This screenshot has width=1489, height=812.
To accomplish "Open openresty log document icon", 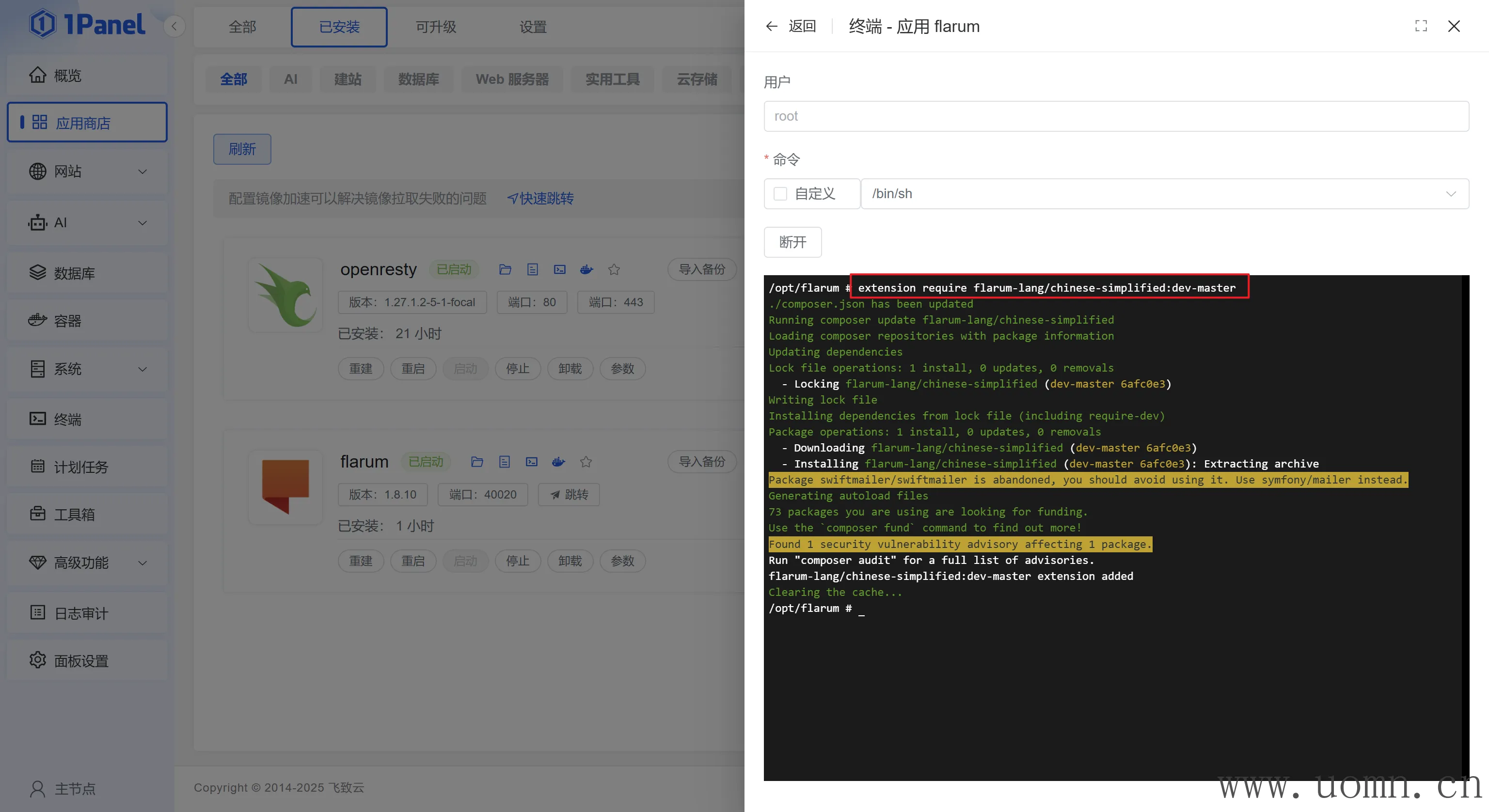I will click(532, 269).
